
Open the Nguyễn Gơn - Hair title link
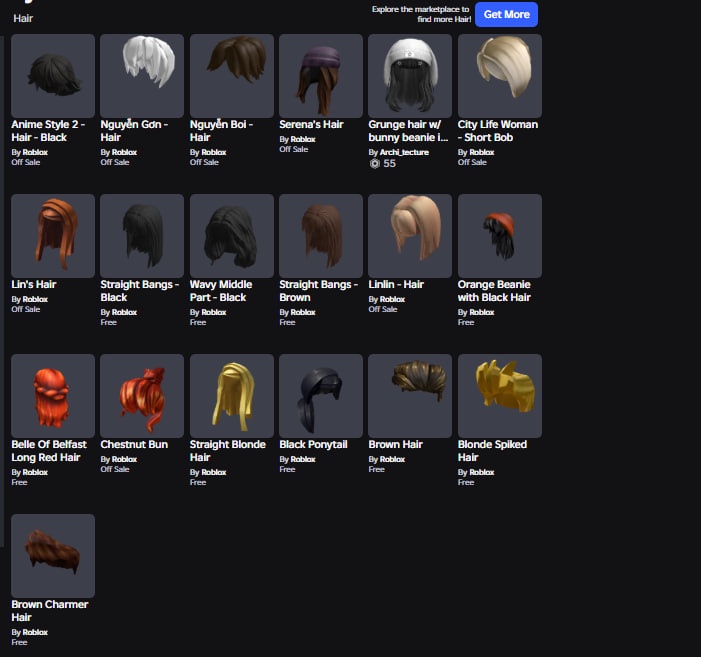pos(134,131)
